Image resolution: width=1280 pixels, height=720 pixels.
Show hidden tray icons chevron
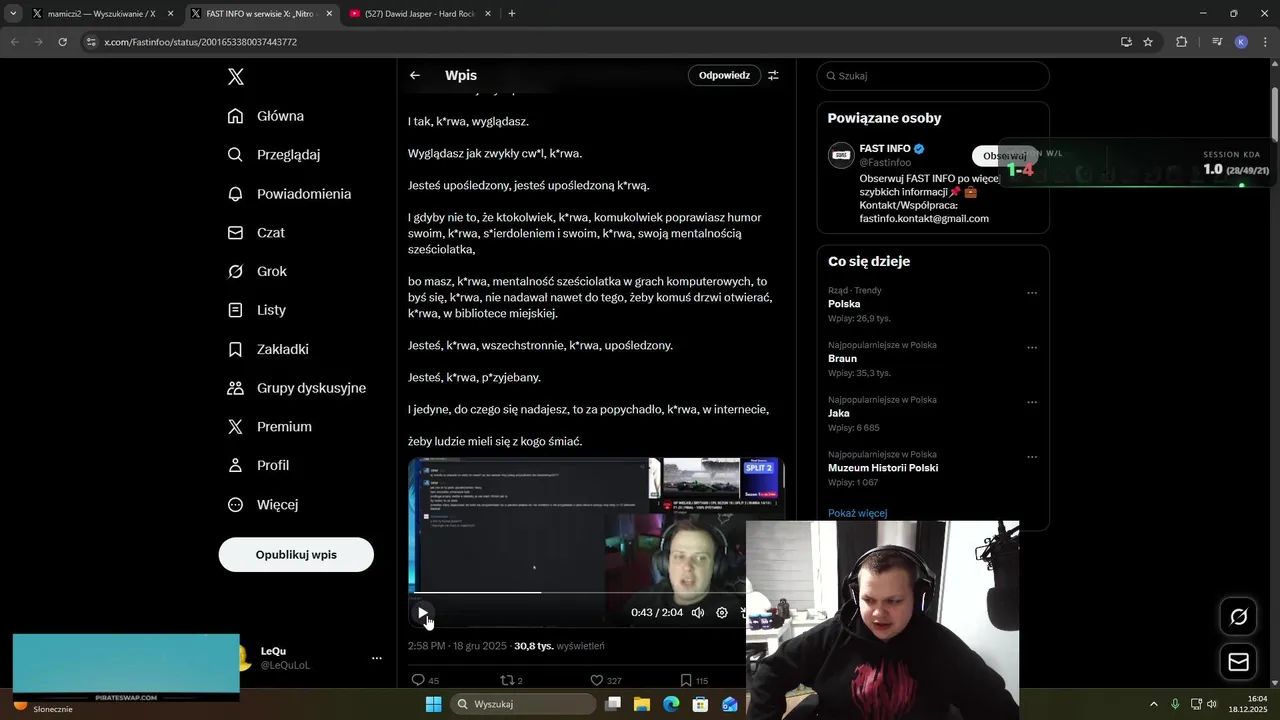click(1153, 704)
